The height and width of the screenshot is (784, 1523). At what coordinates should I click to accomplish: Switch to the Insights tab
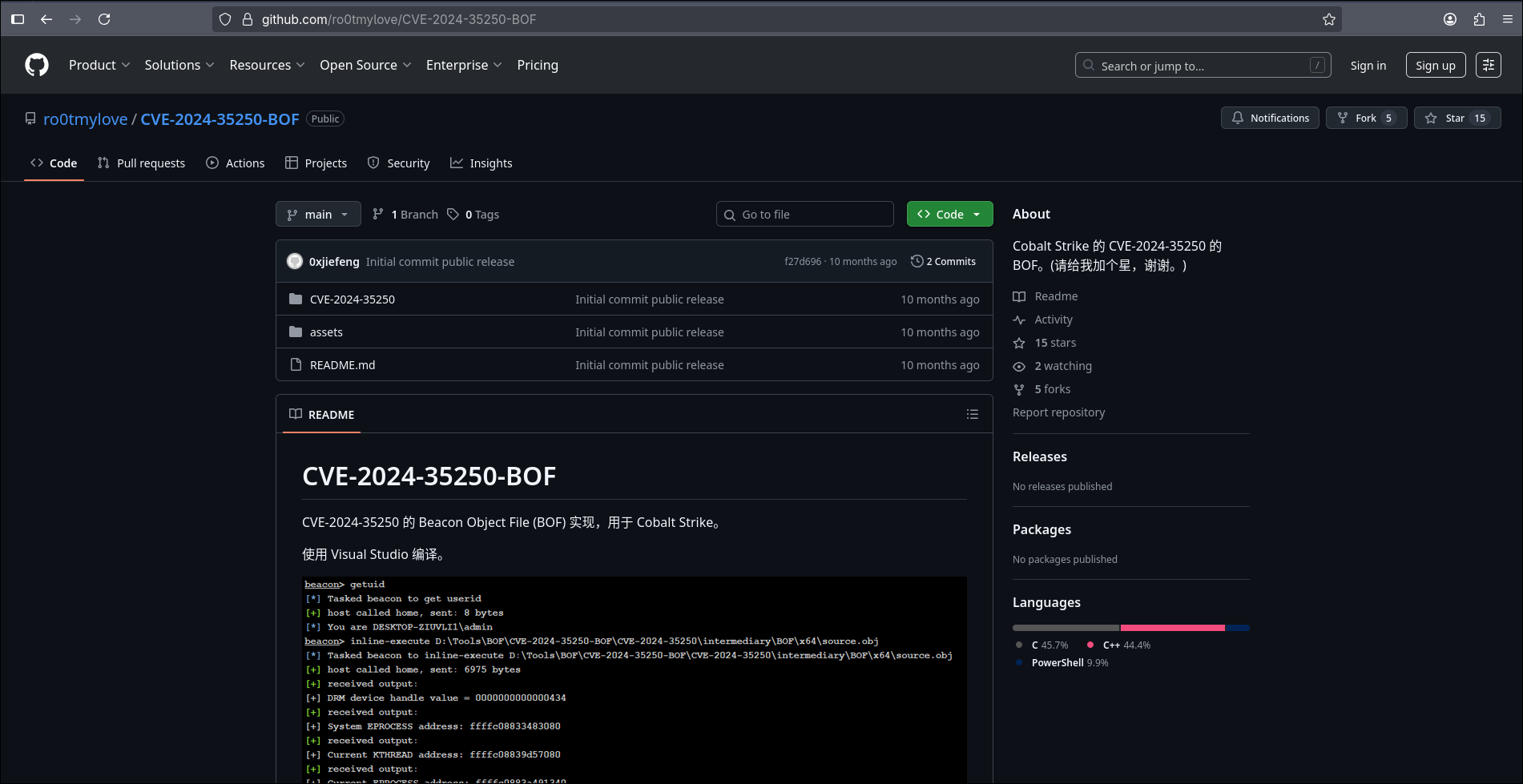(x=481, y=163)
